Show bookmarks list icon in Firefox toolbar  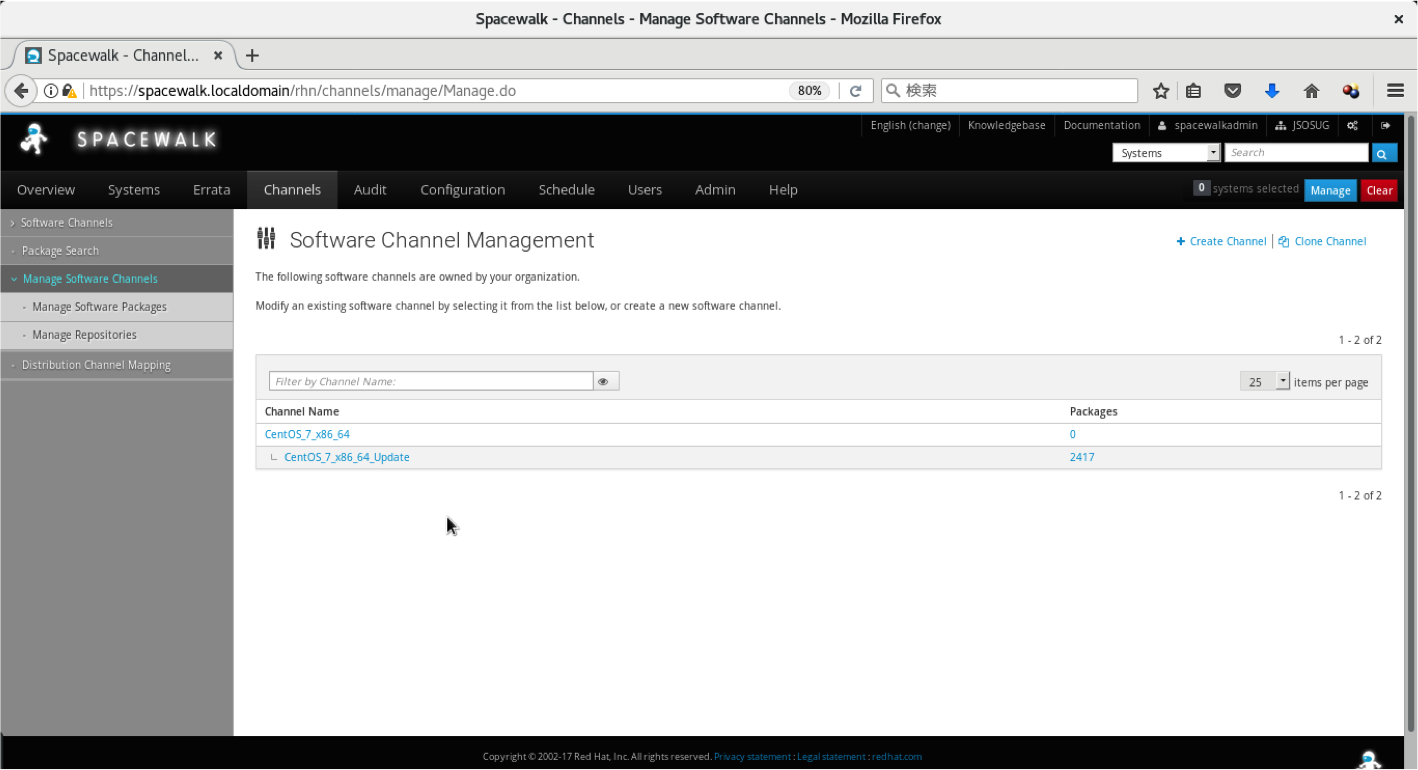click(1193, 91)
